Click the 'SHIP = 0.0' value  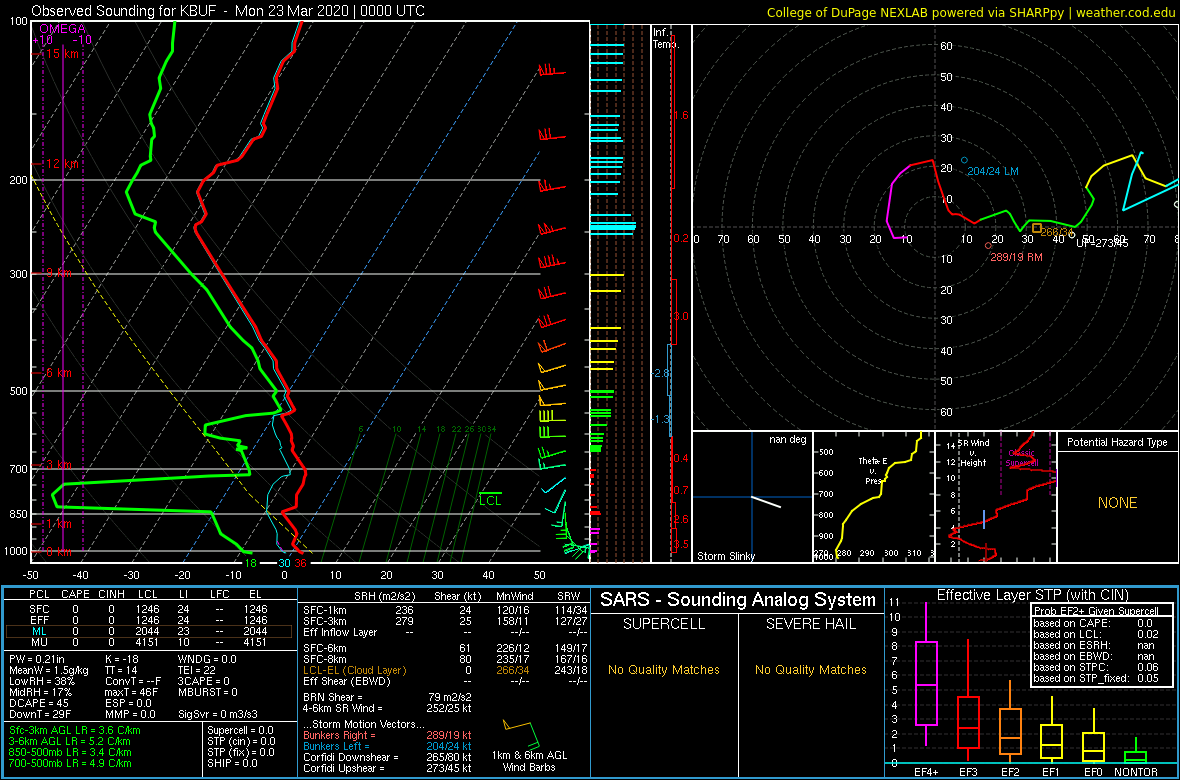pyautogui.click(x=232, y=762)
